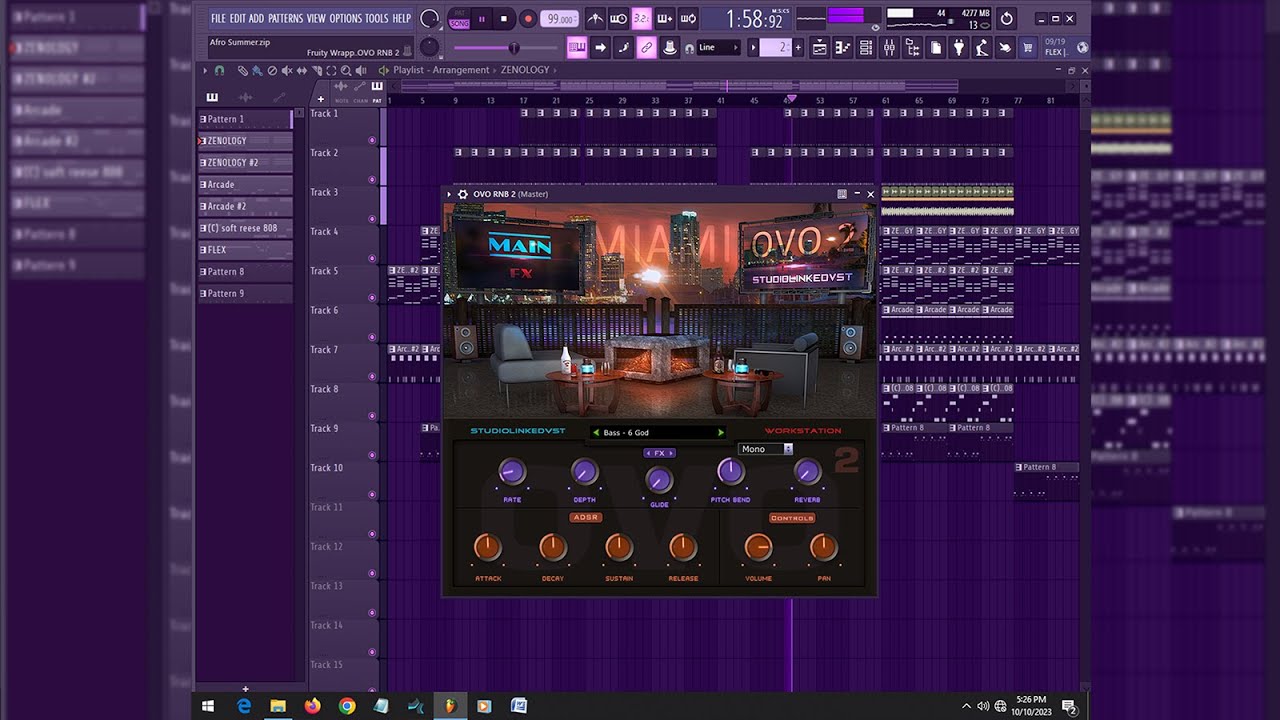Viewport: 1280px width, 720px height.
Task: Toggle the metronome icon
Action: coord(595,19)
